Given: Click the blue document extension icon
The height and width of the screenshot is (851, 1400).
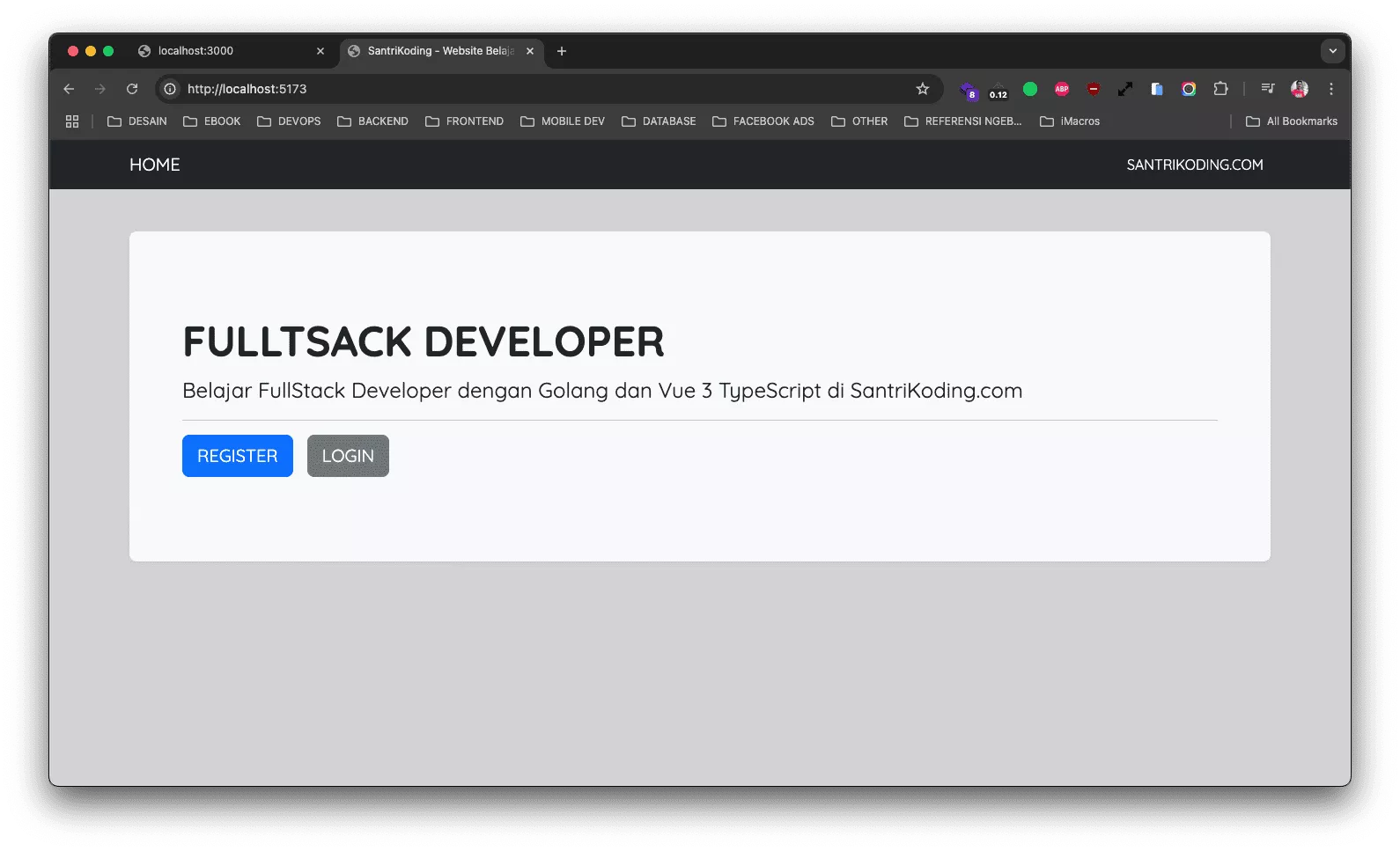Looking at the screenshot, I should [x=1157, y=89].
